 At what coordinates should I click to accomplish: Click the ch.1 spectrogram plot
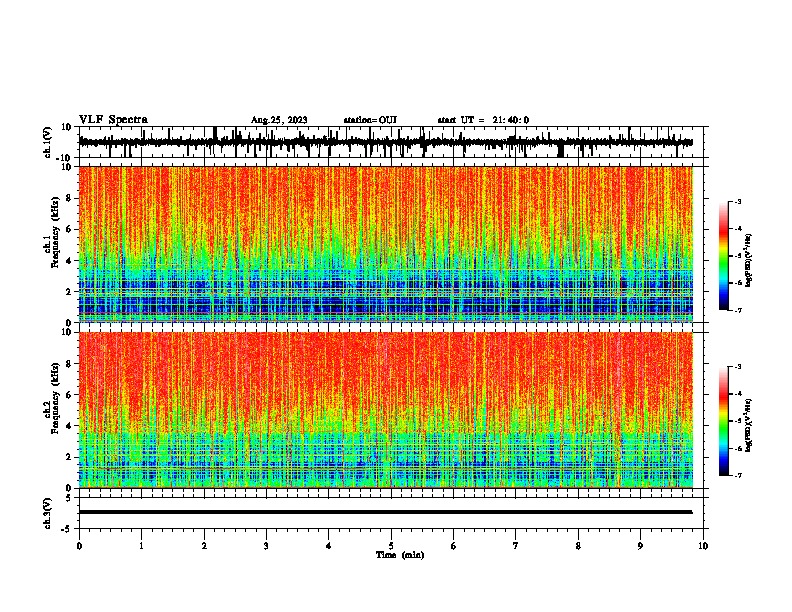tap(386, 244)
